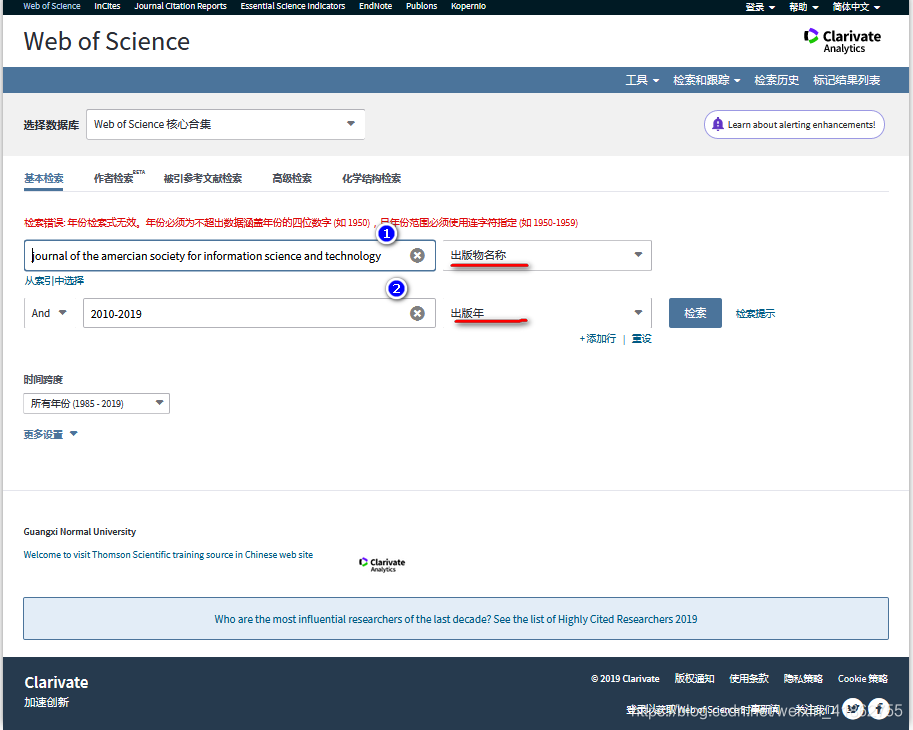This screenshot has height=730, width=913.
Task: Open the 简体中文 language dropdown
Action: pos(856,7)
